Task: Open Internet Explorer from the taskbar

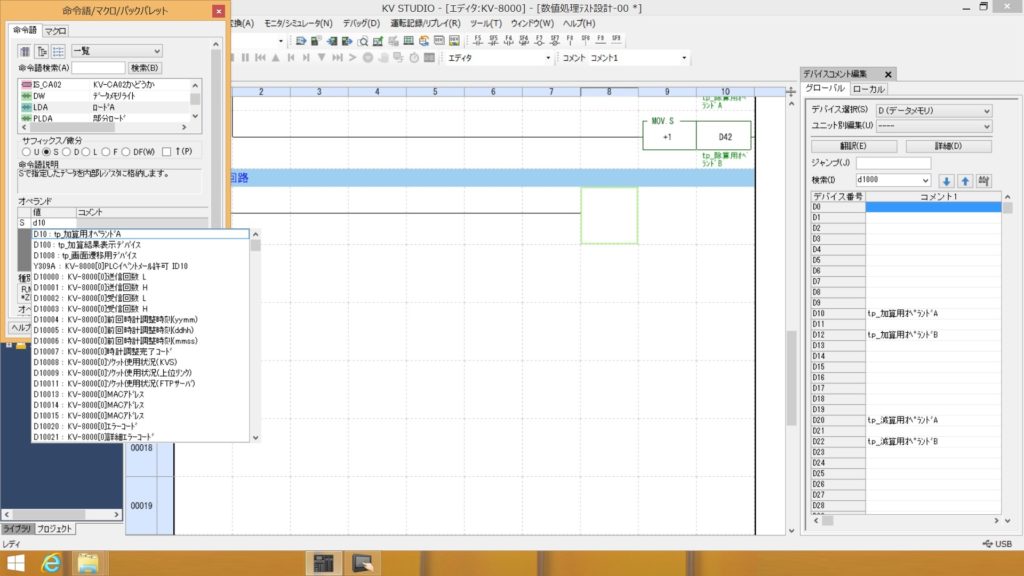Action: pos(50,563)
